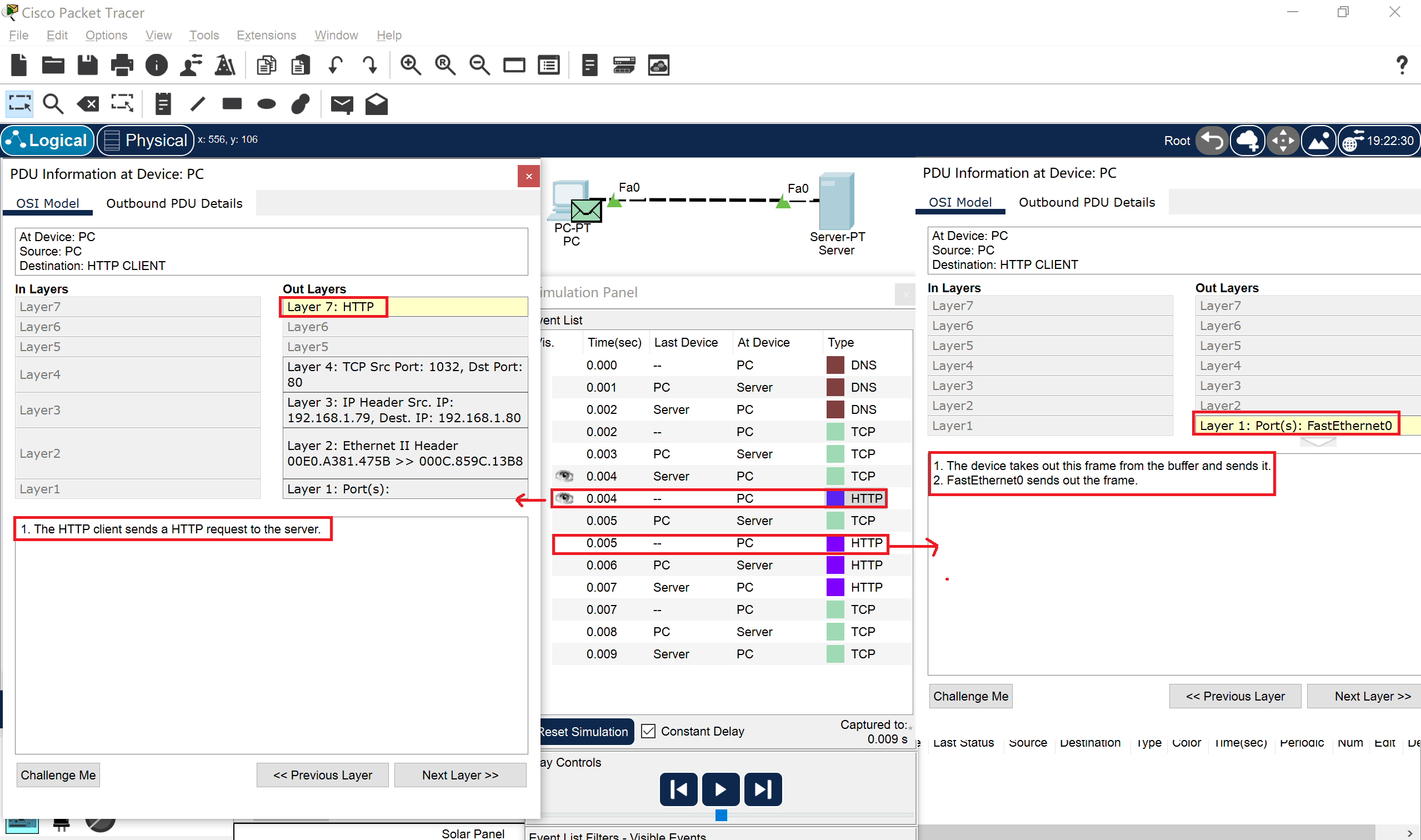Switch to Outbound PDU Details tab on left
This screenshot has height=840, width=1421.
pos(174,203)
